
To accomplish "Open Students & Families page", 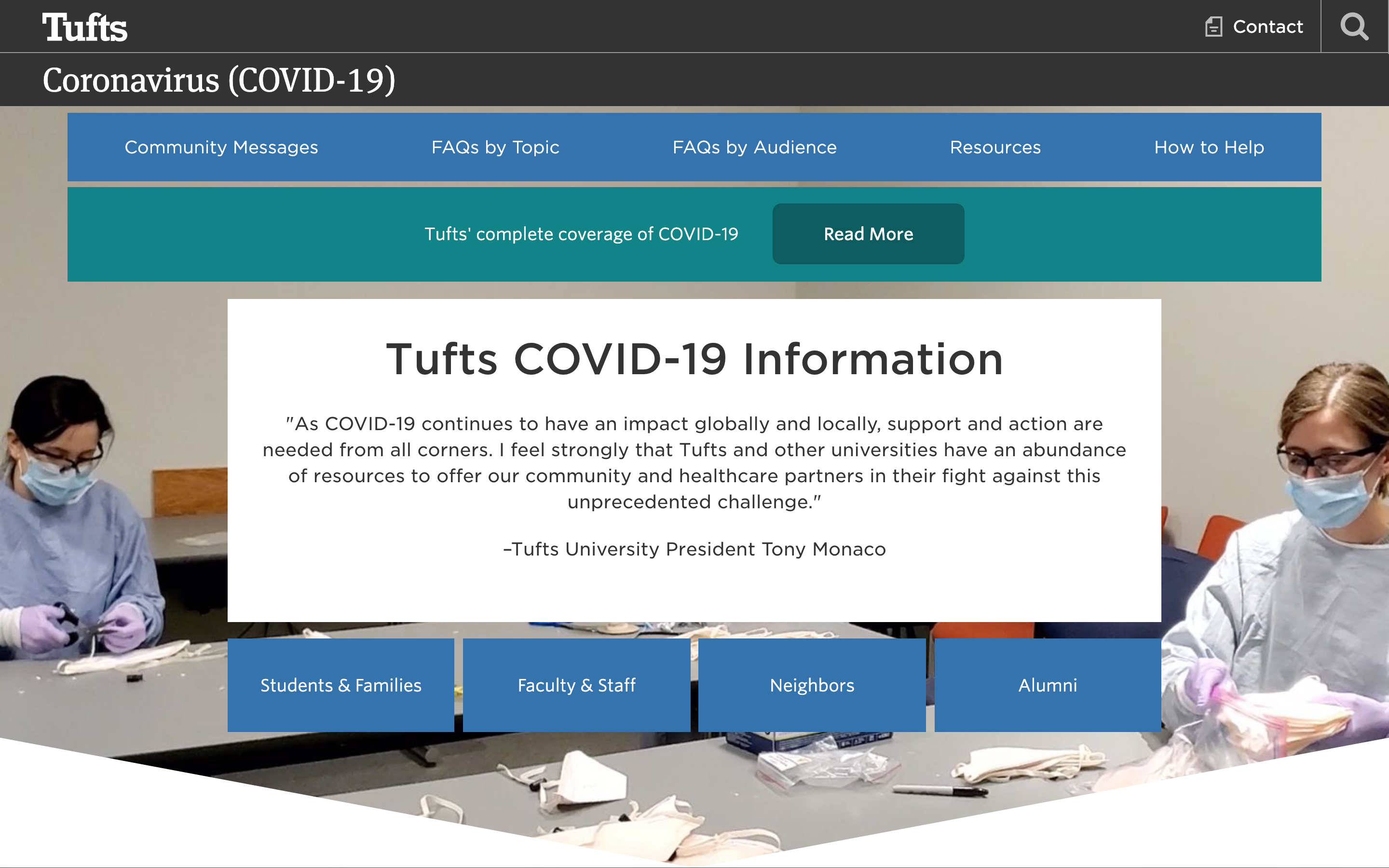I will click(x=341, y=685).
